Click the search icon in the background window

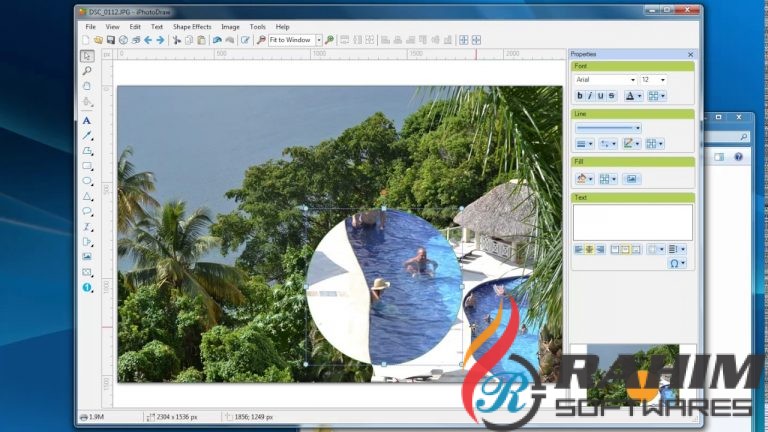pyautogui.click(x=744, y=138)
